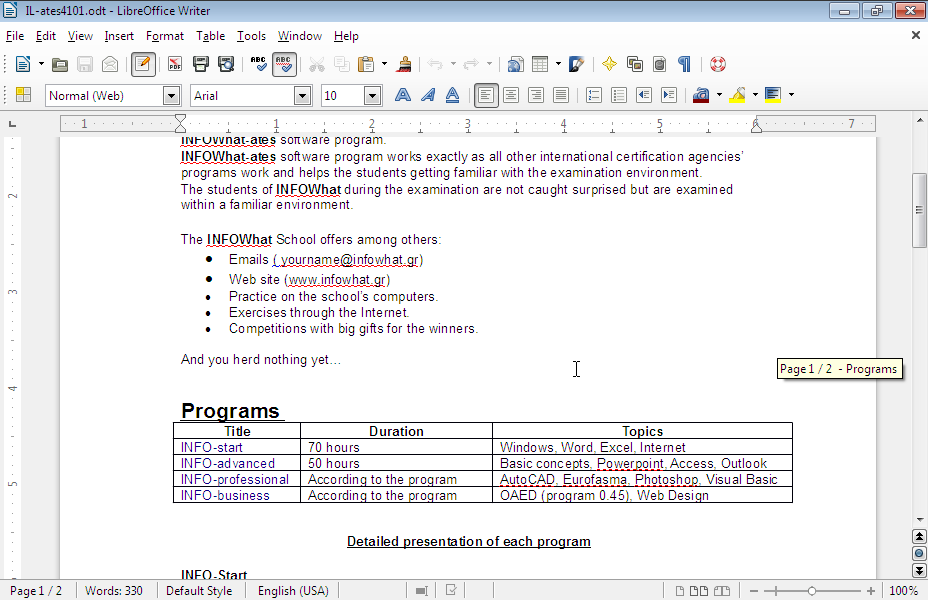Expand the Paste options dropdown arrow
The image size is (928, 600).
click(x=384, y=64)
